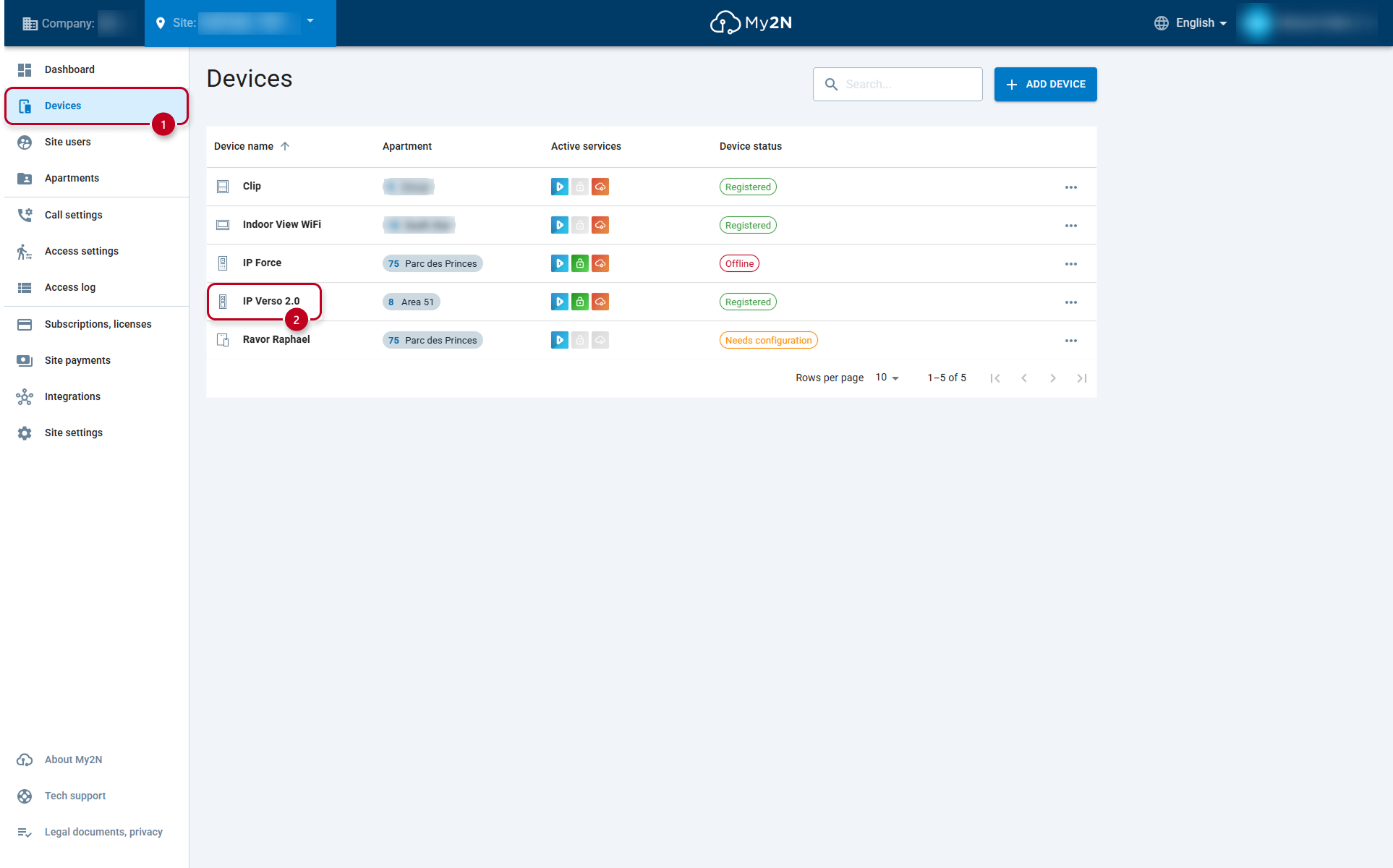Click the My2N cloud logo
1393x868 pixels.
pos(751,22)
